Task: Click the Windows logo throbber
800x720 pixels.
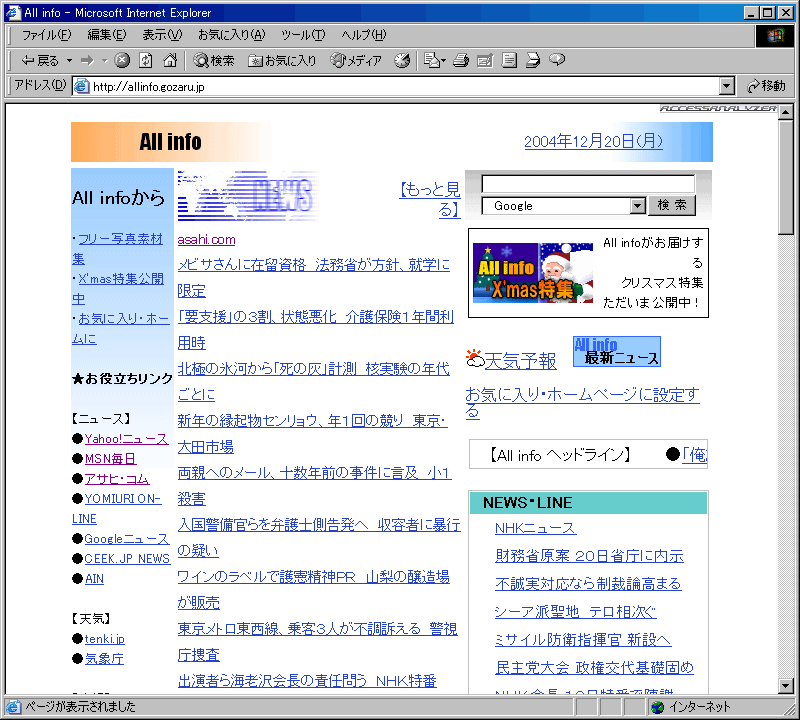Action: pos(774,35)
